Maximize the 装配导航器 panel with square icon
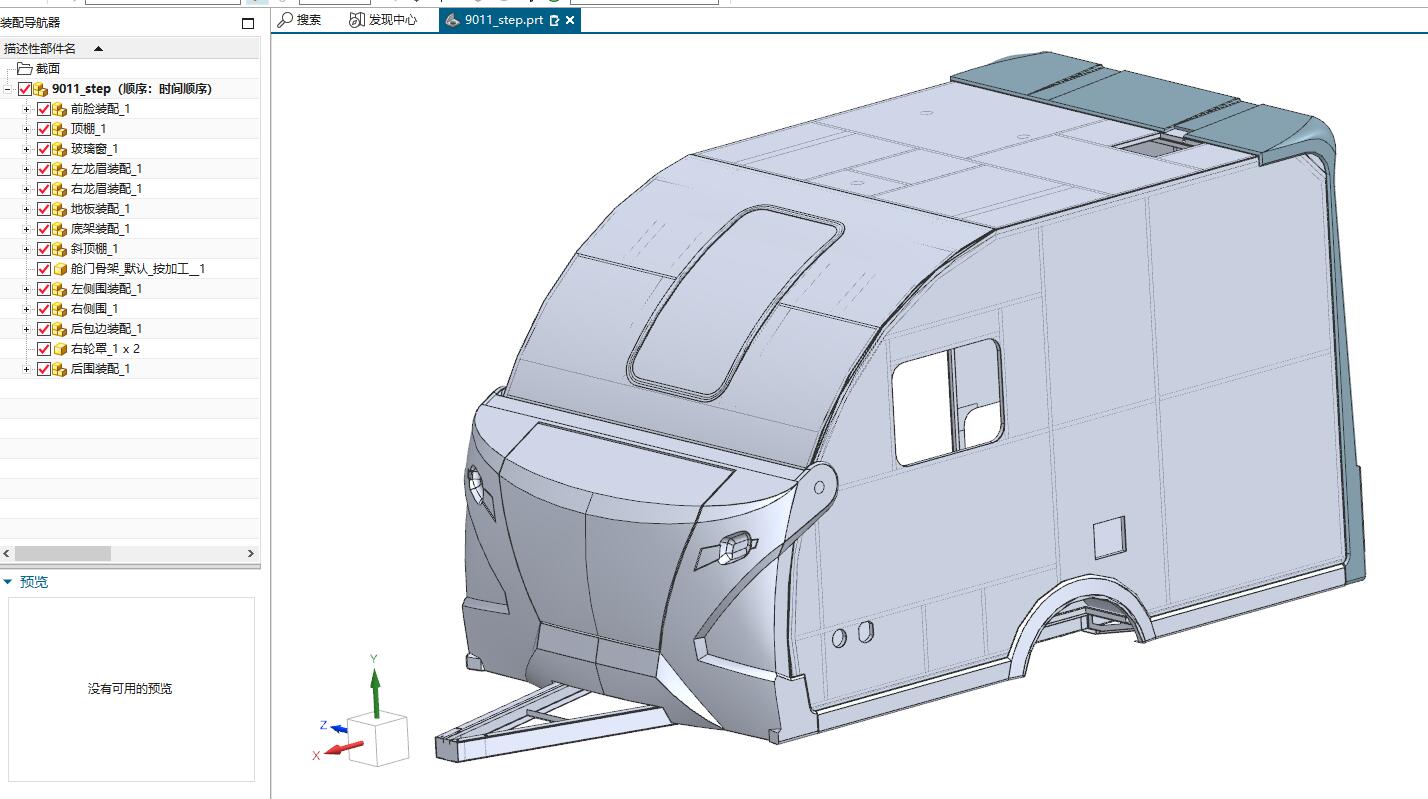The height and width of the screenshot is (799, 1428). pos(248,23)
